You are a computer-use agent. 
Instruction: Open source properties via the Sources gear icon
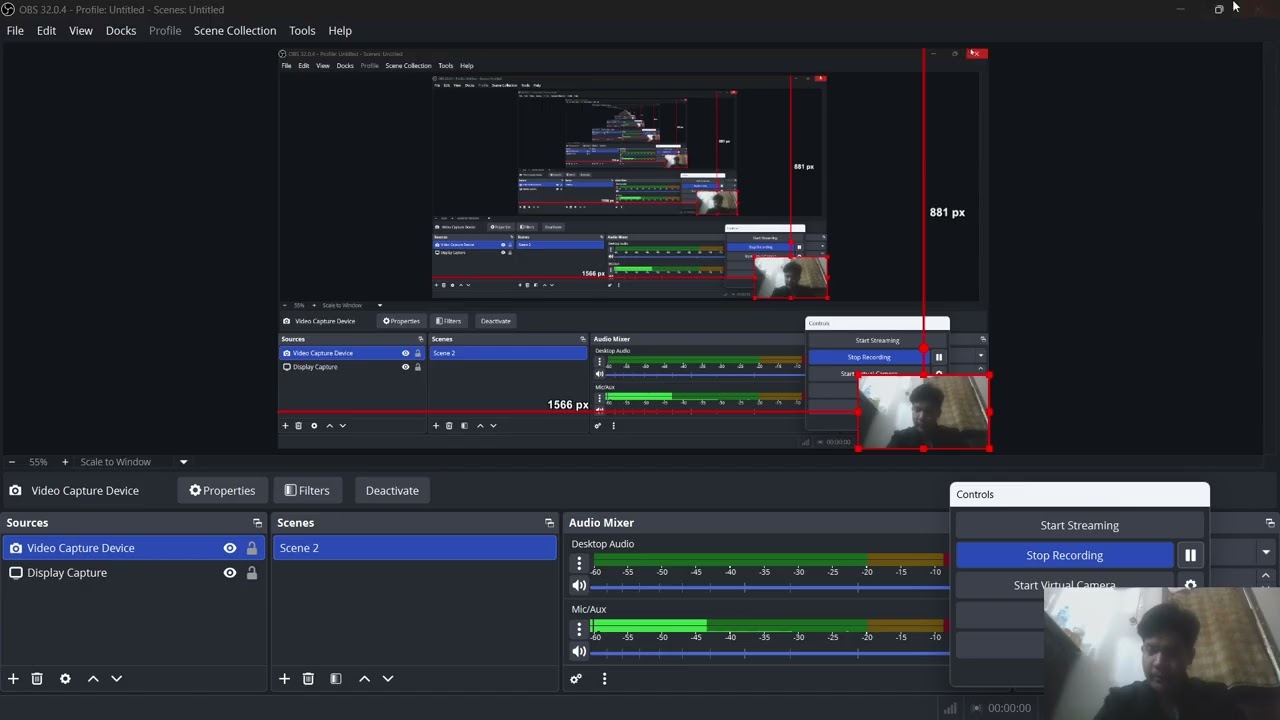(65, 679)
